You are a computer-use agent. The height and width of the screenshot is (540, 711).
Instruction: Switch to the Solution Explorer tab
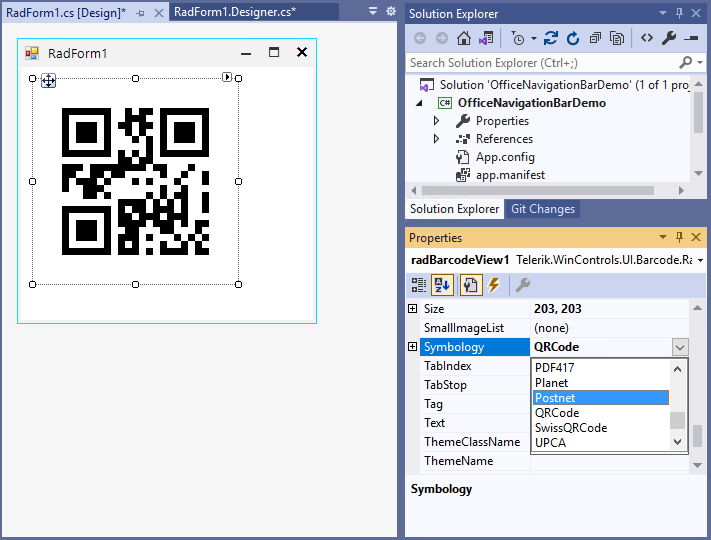pos(454,209)
